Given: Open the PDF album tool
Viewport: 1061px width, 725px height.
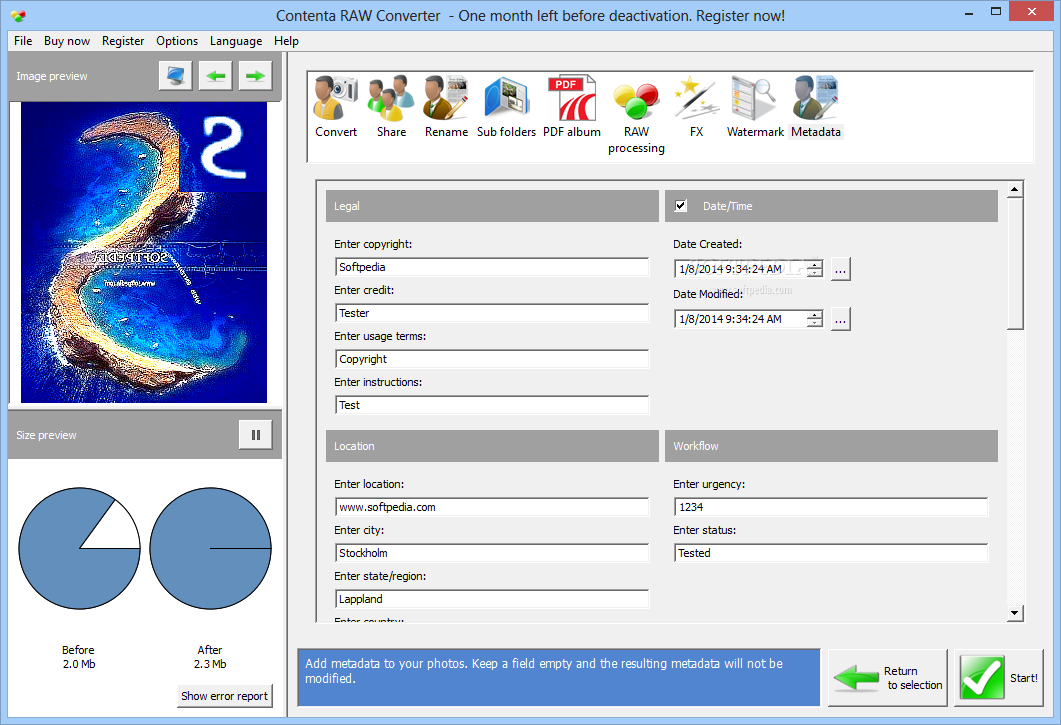Looking at the screenshot, I should tap(572, 107).
